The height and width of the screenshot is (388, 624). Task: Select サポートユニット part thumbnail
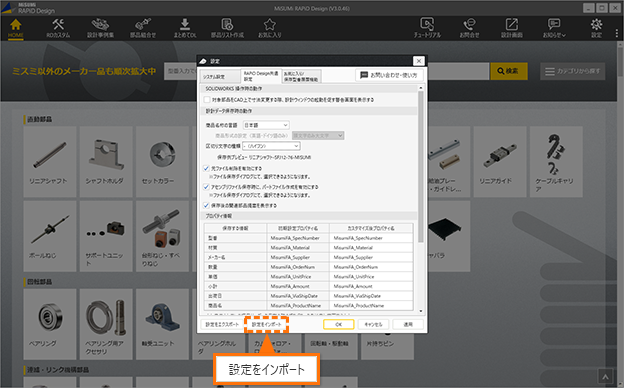coord(106,236)
